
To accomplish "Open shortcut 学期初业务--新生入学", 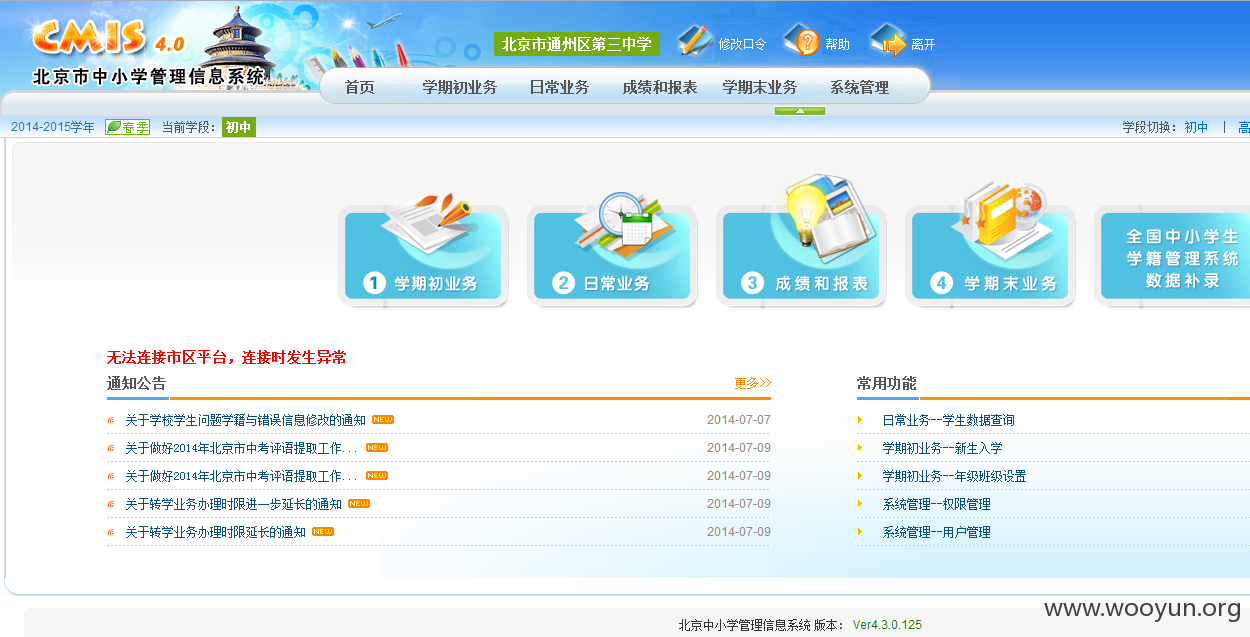I will click(942, 448).
